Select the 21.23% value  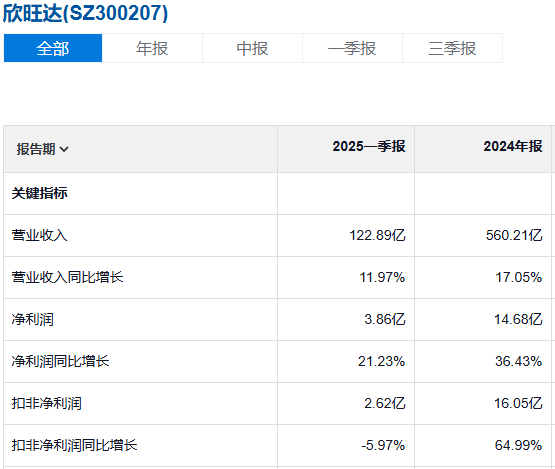pyautogui.click(x=382, y=361)
